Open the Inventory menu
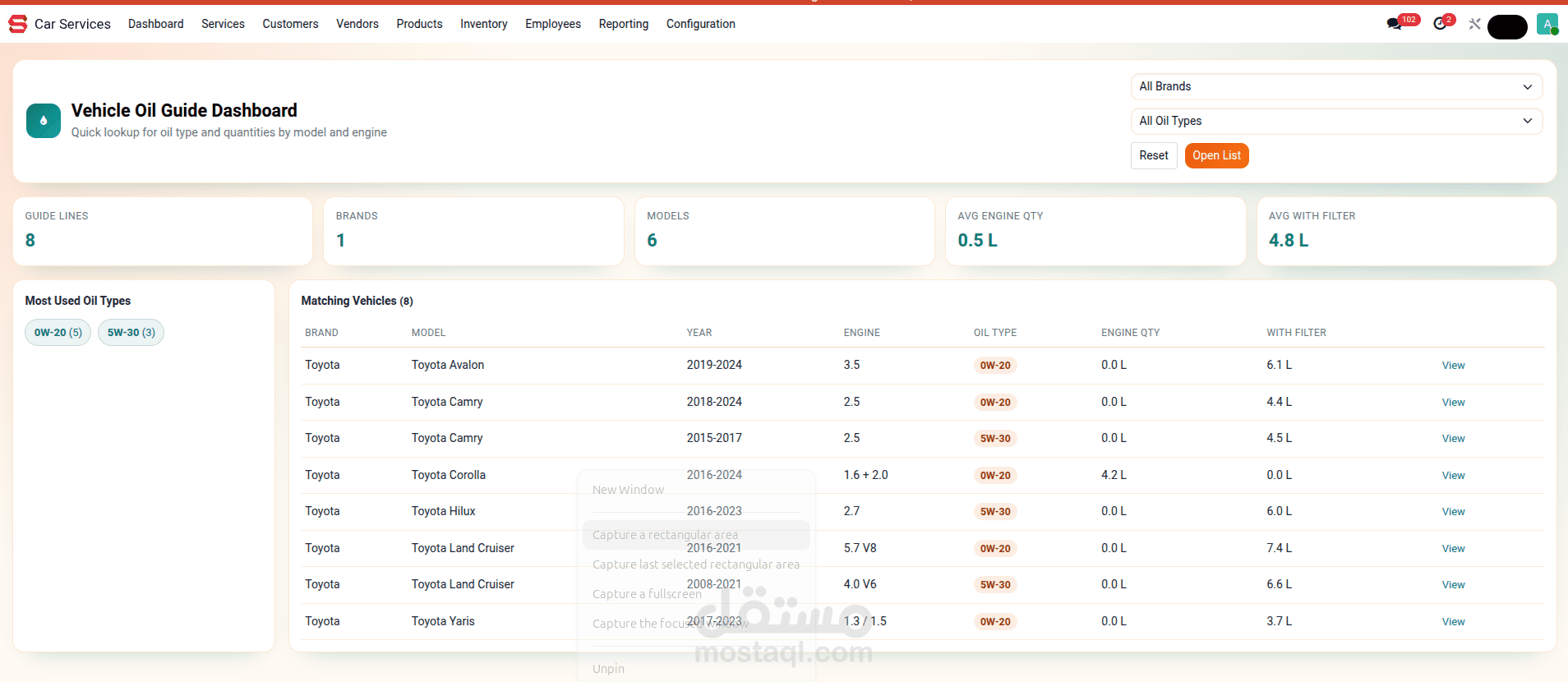Screen dimensions: 1568x682 pyautogui.click(x=483, y=24)
